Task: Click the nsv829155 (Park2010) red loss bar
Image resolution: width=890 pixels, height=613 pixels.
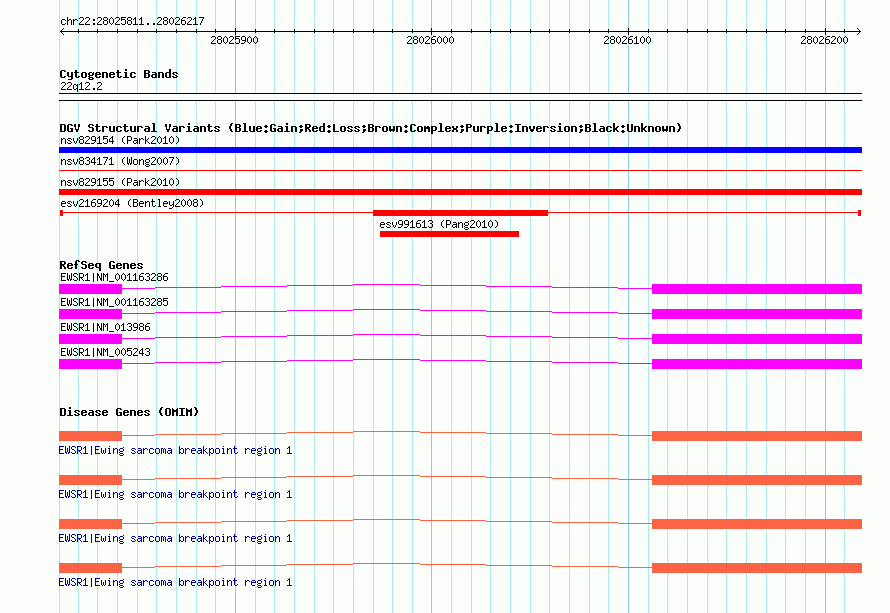Action: point(460,192)
